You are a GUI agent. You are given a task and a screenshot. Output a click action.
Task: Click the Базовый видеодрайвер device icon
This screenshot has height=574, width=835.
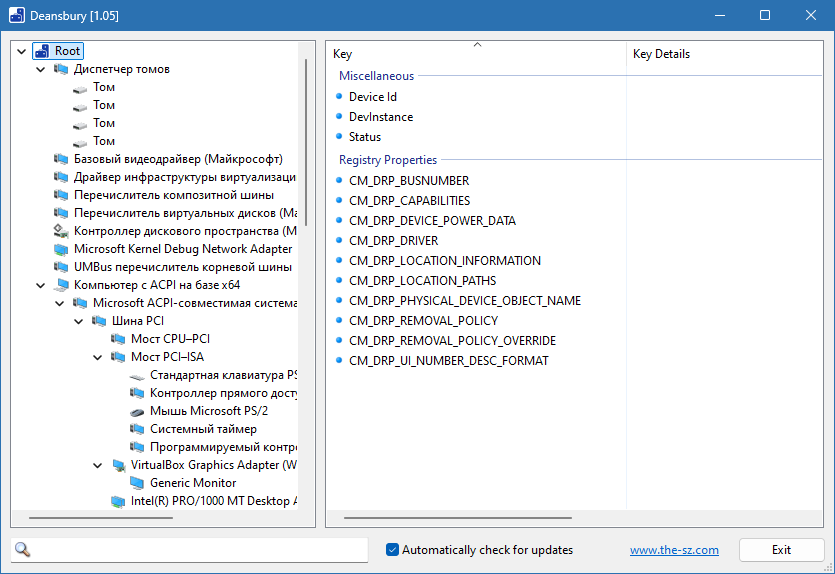tap(61, 159)
